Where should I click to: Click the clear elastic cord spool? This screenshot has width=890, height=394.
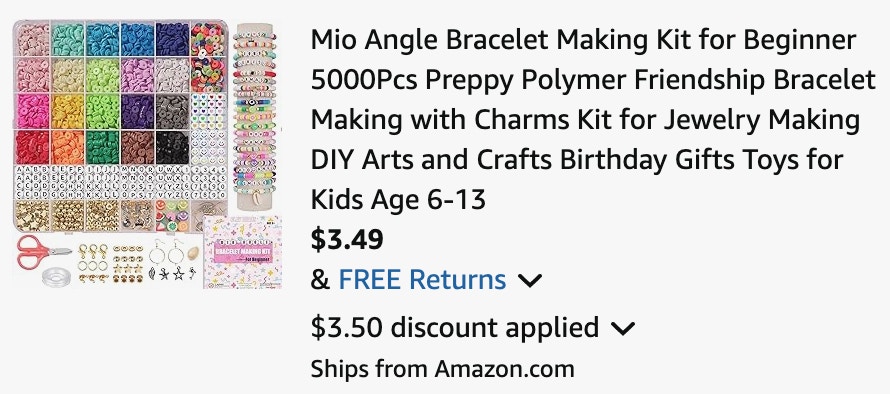[57, 276]
